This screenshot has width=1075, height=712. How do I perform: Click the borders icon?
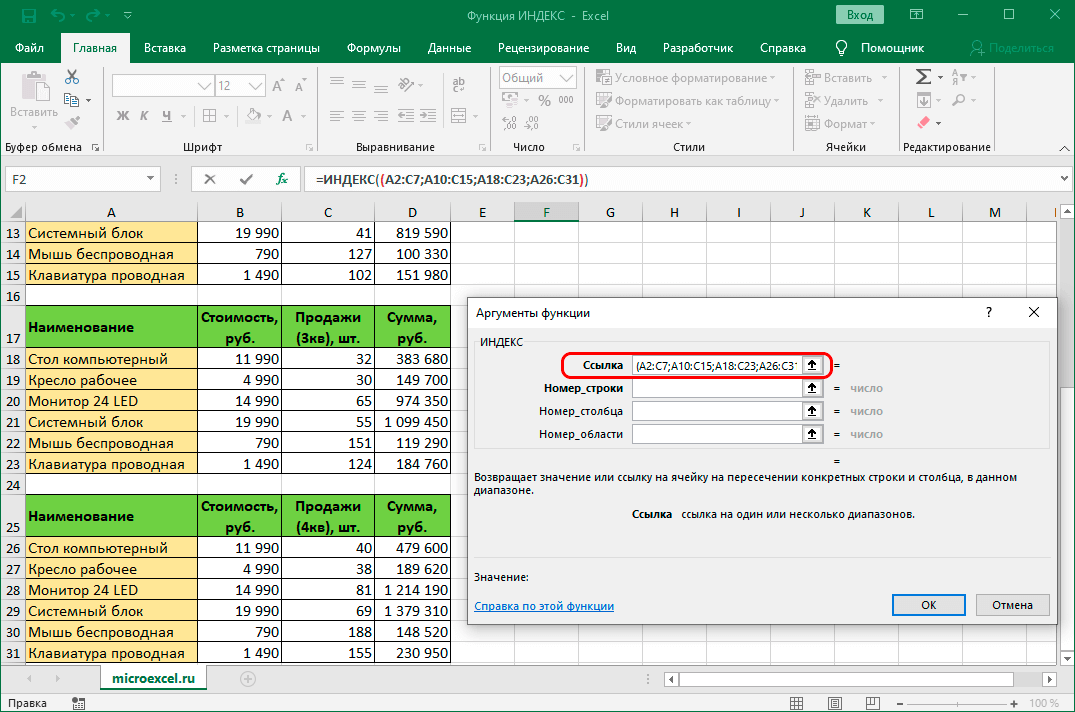click(x=210, y=116)
